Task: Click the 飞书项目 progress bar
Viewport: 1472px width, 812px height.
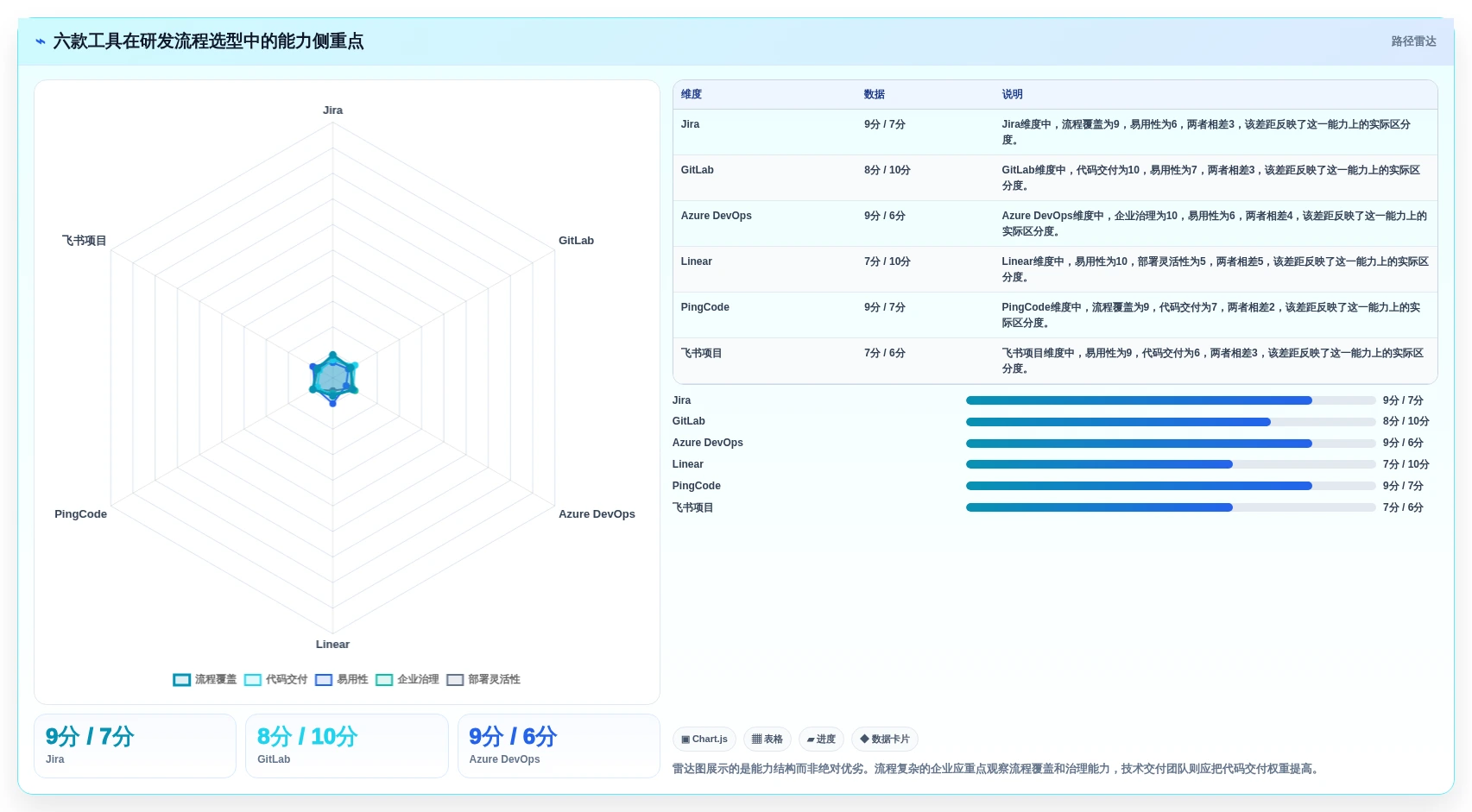Action: [1171, 507]
